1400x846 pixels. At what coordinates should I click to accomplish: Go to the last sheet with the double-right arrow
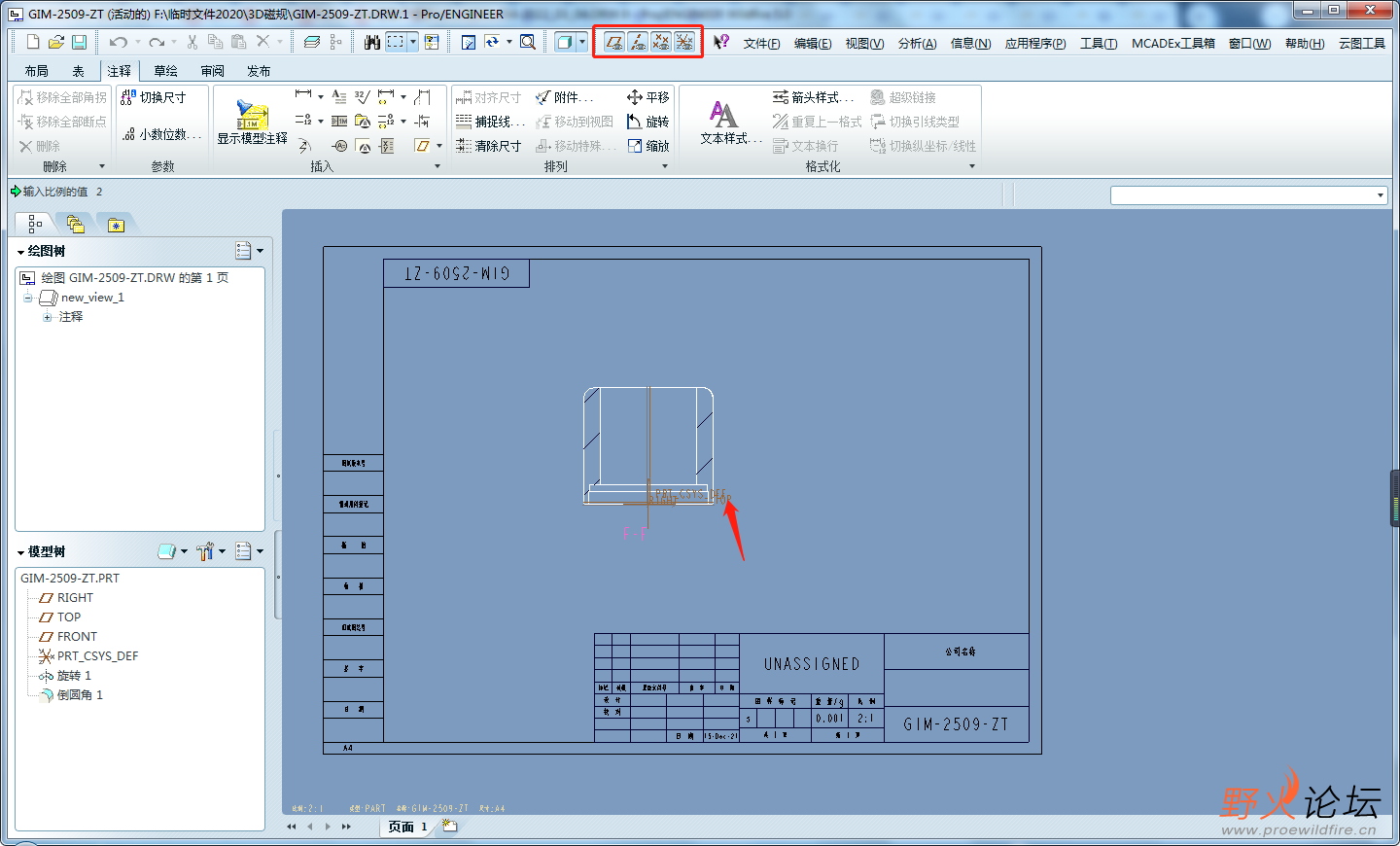point(346,827)
